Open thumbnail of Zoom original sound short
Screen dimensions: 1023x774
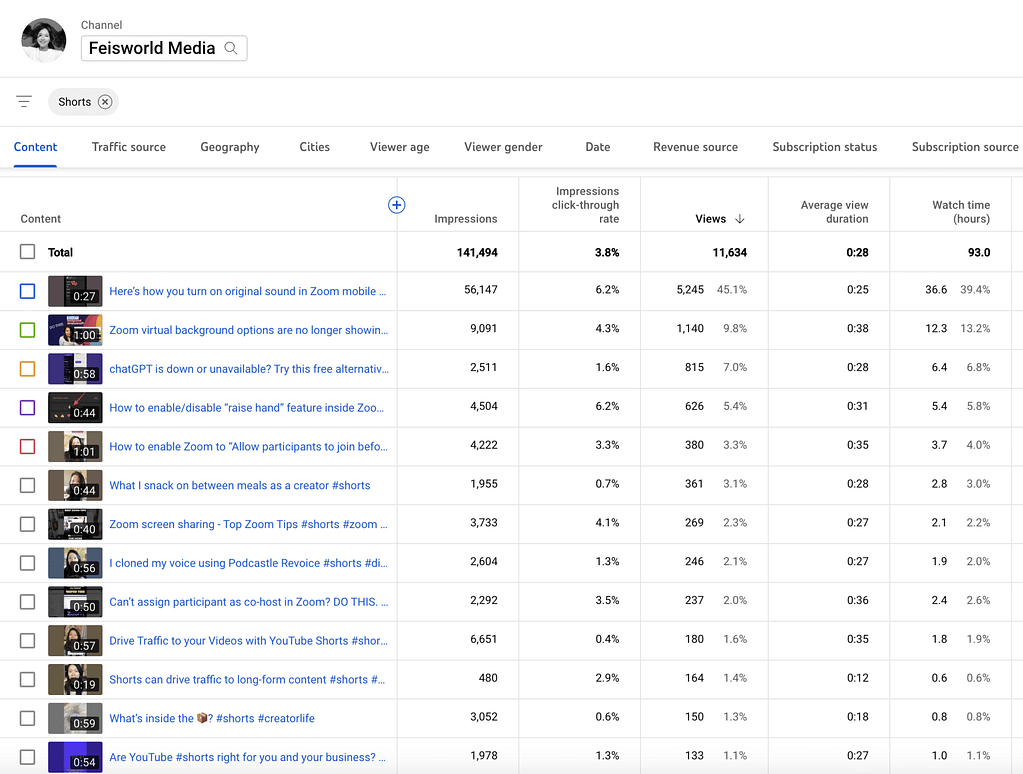pyautogui.click(x=75, y=291)
